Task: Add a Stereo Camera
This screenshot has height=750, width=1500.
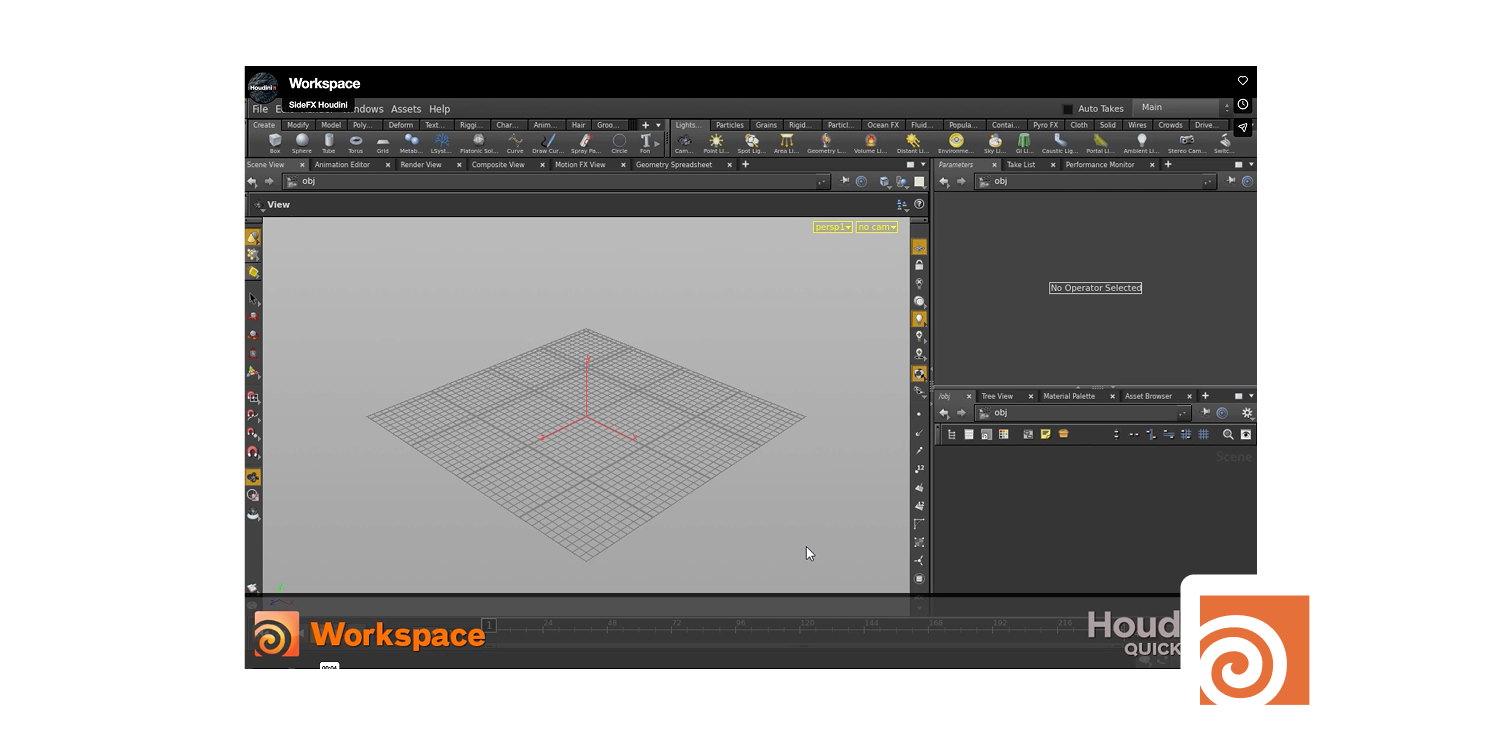Action: tap(1186, 144)
